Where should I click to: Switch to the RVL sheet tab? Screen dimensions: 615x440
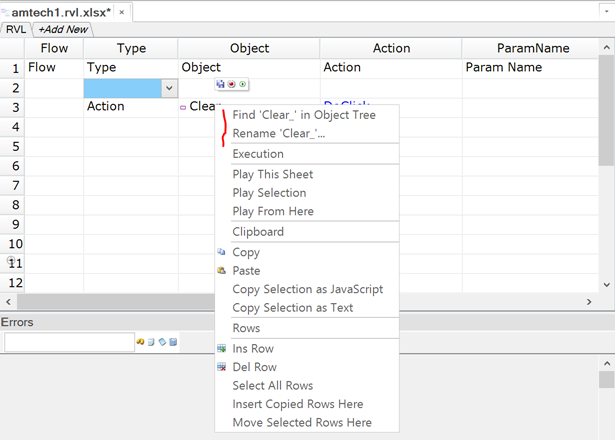(16, 30)
